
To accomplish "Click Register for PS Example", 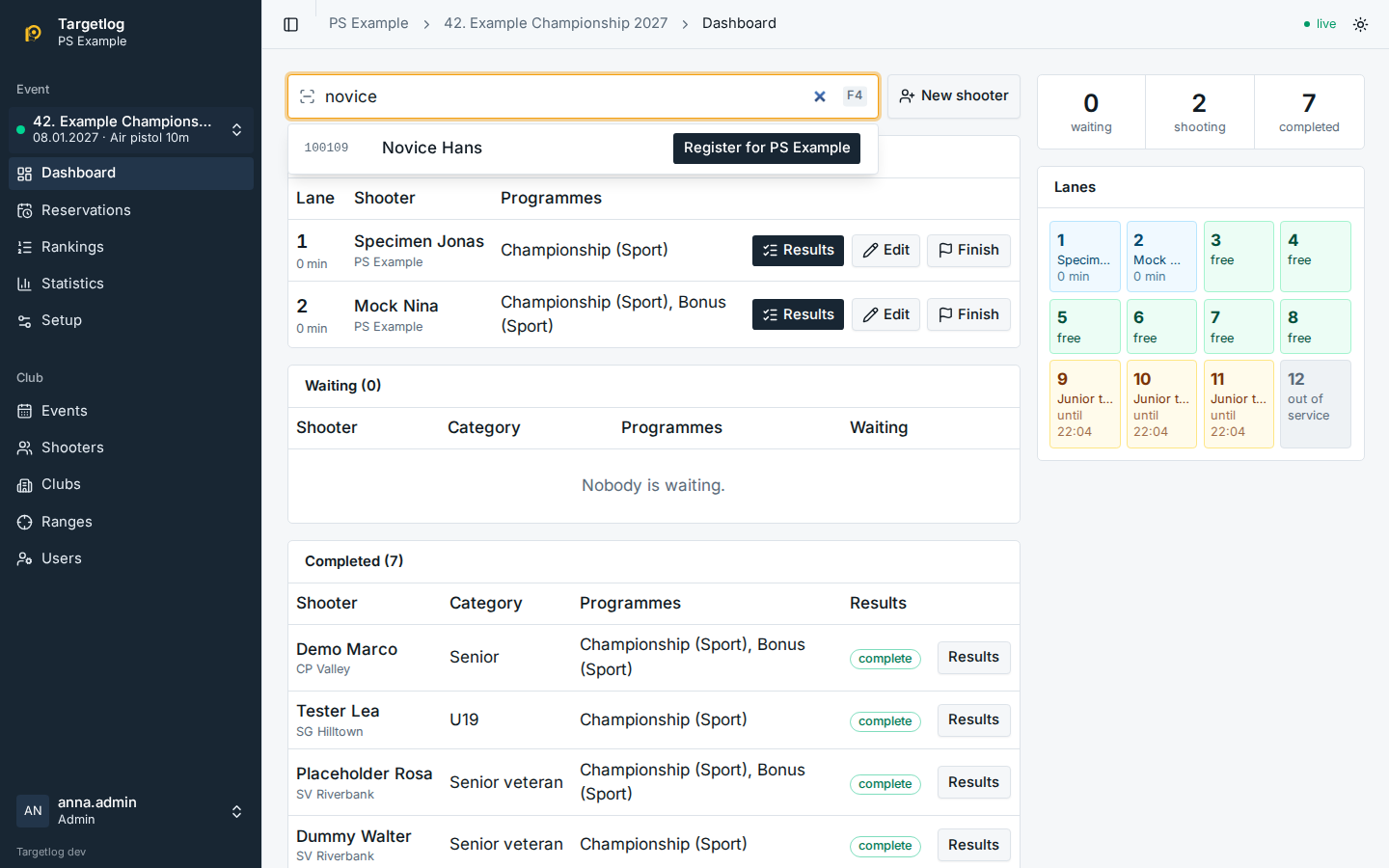I will 767,148.
